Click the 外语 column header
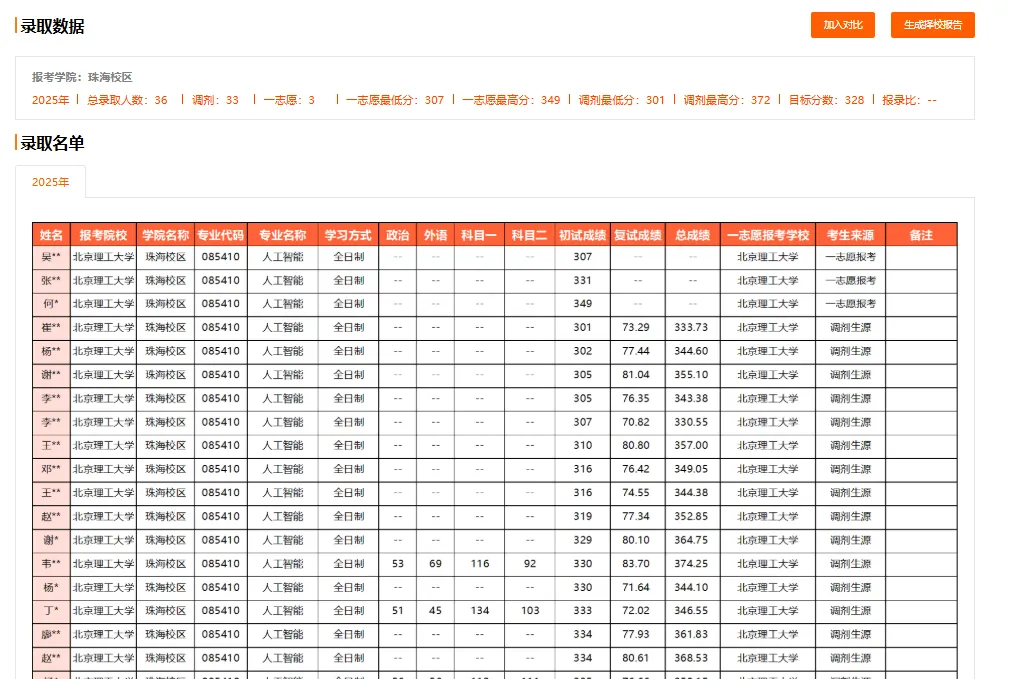The image size is (1013, 679). coord(435,235)
